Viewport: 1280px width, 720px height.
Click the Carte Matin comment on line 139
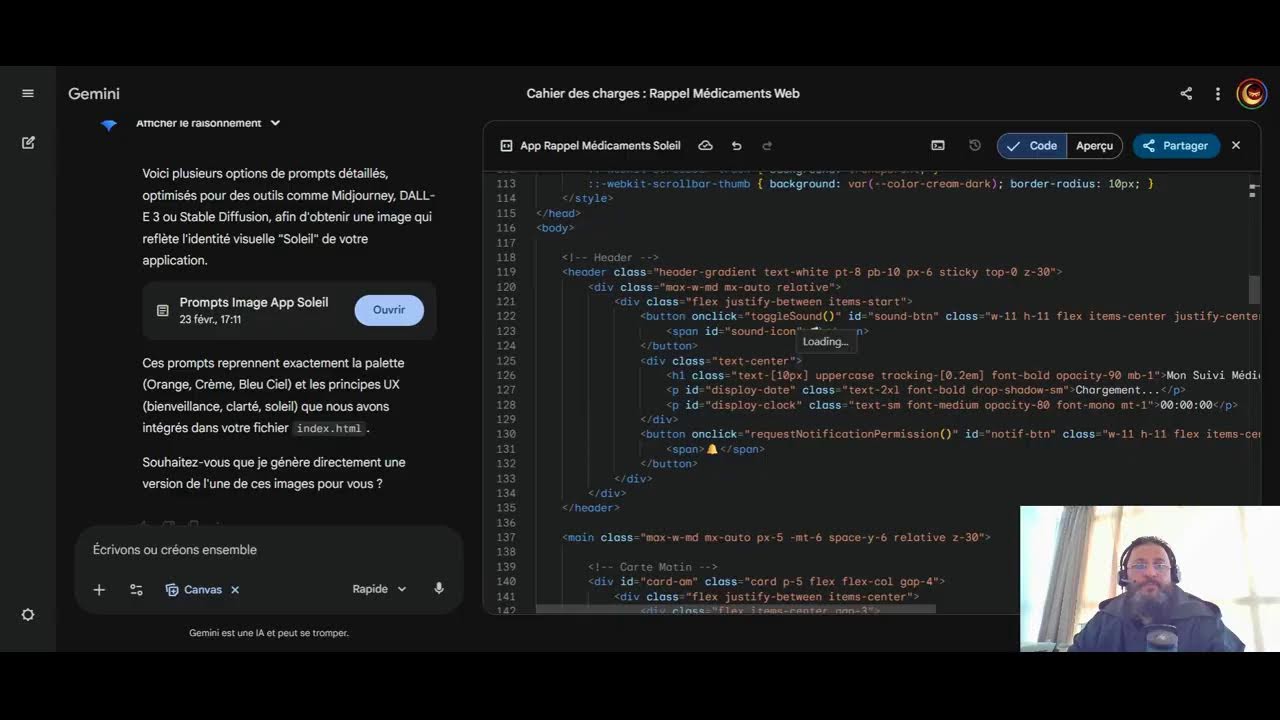click(x=652, y=567)
